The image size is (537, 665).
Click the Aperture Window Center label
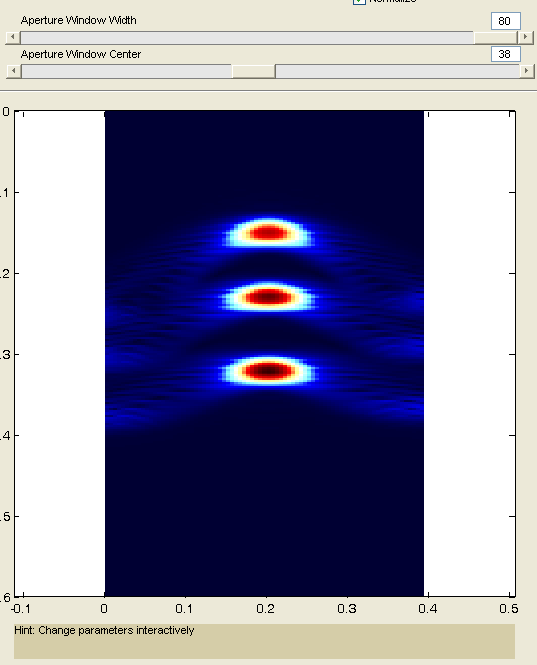point(81,54)
